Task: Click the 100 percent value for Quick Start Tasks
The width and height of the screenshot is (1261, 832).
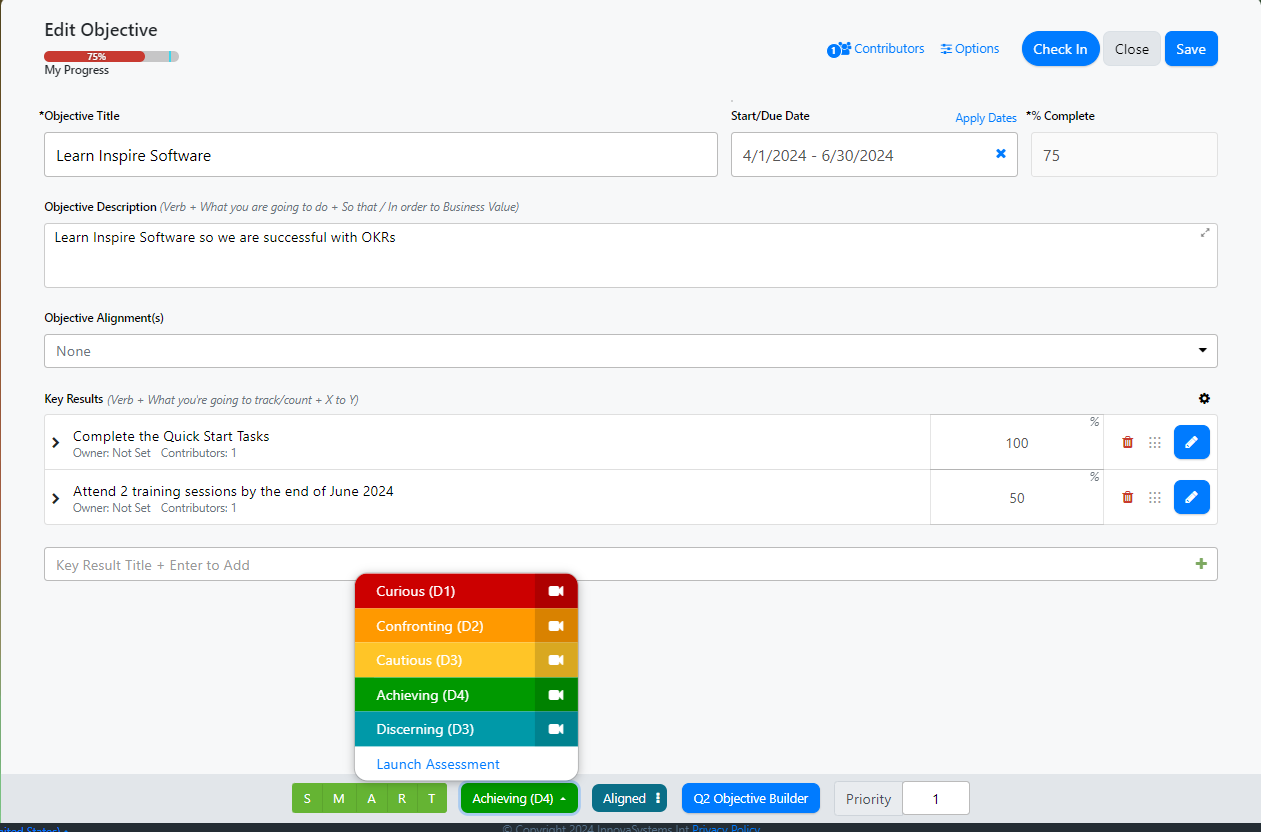Action: point(1017,443)
